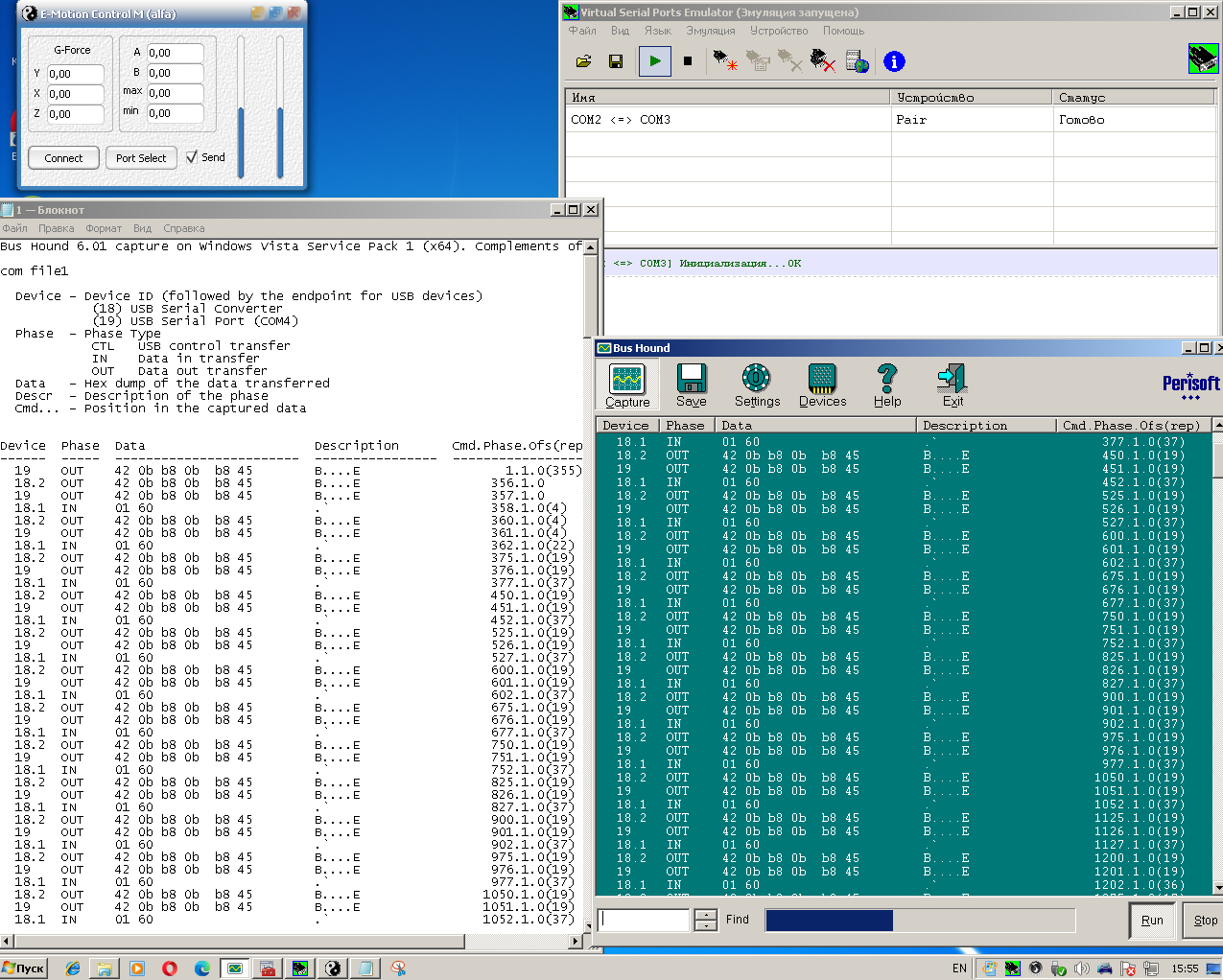Open the Файл menu in Virtual Serial Ports Emulator
The height and width of the screenshot is (980, 1223).
click(582, 31)
